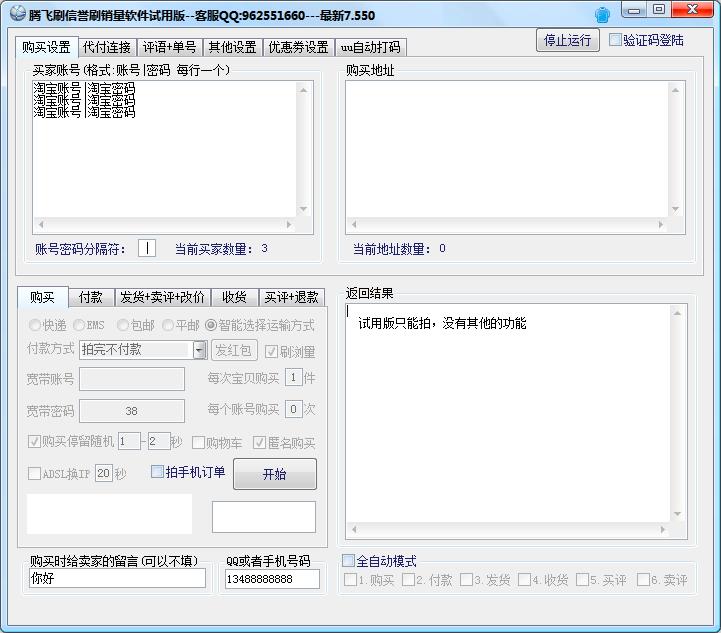
Task: Toggle the 刷浏量 checkbox
Action: [271, 352]
